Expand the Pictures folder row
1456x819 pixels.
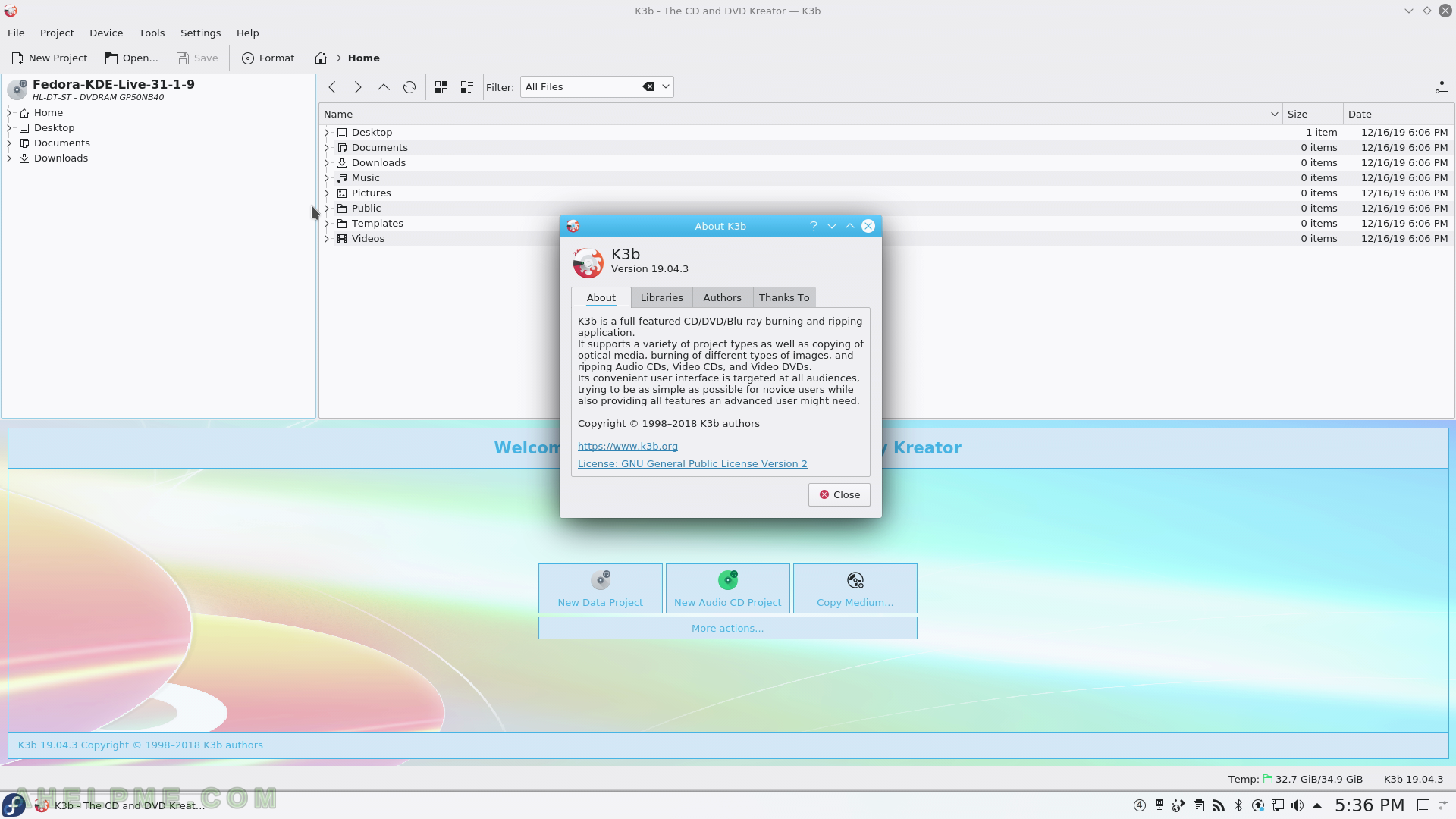[x=327, y=193]
